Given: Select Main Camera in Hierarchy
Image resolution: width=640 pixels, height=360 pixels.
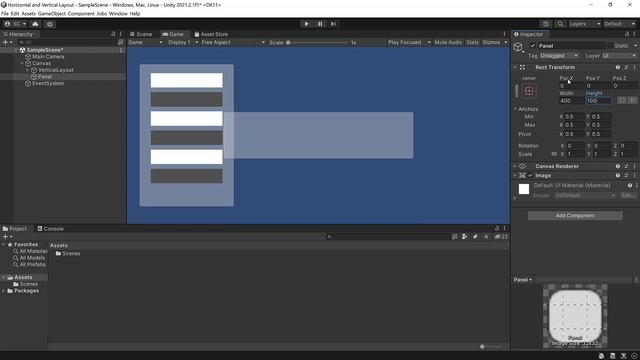Looking at the screenshot, I should pos(48,57).
